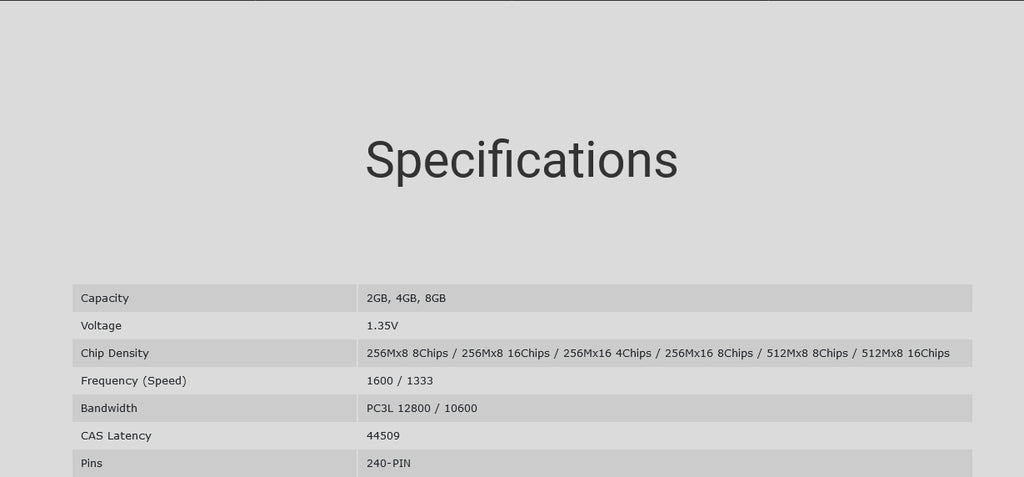Click the 256Mx16 4Chips text
The width and height of the screenshot is (1024, 477).
607,353
